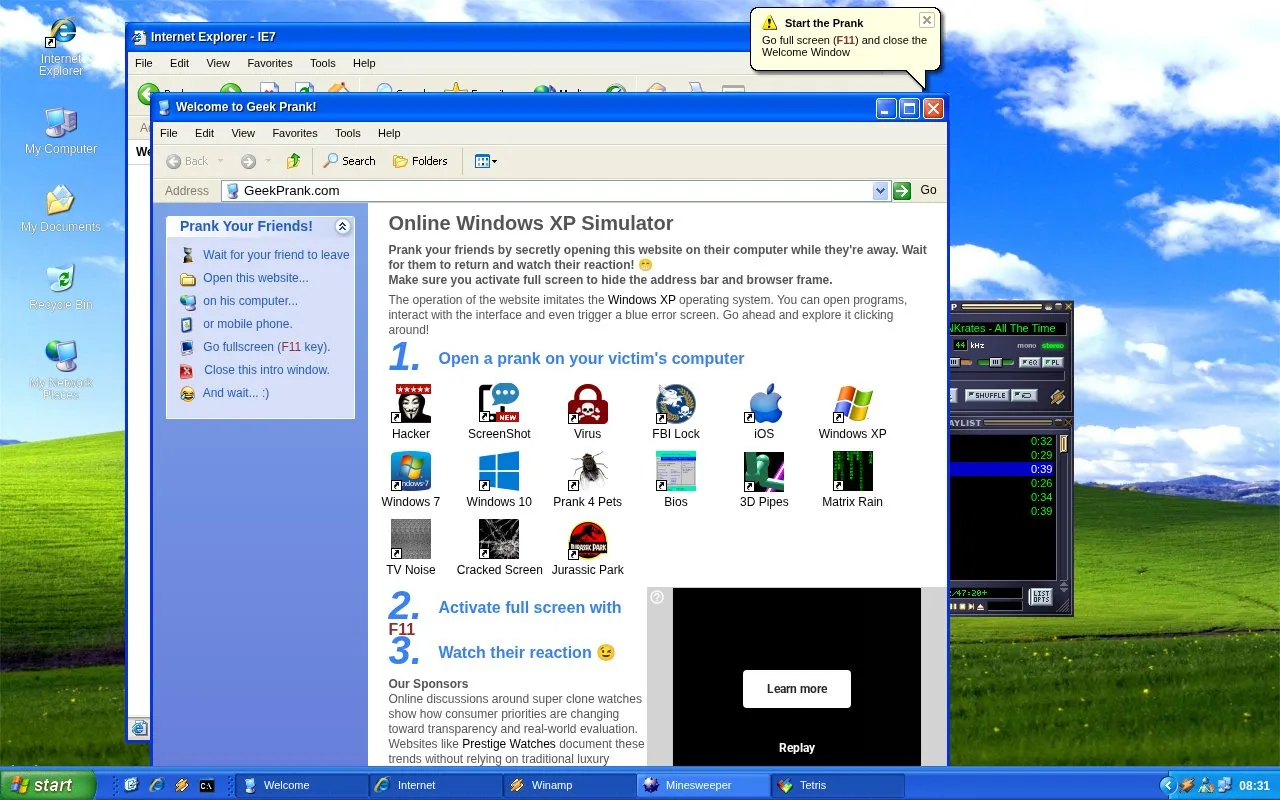Open Edit menu in Geek Prank window

(204, 133)
